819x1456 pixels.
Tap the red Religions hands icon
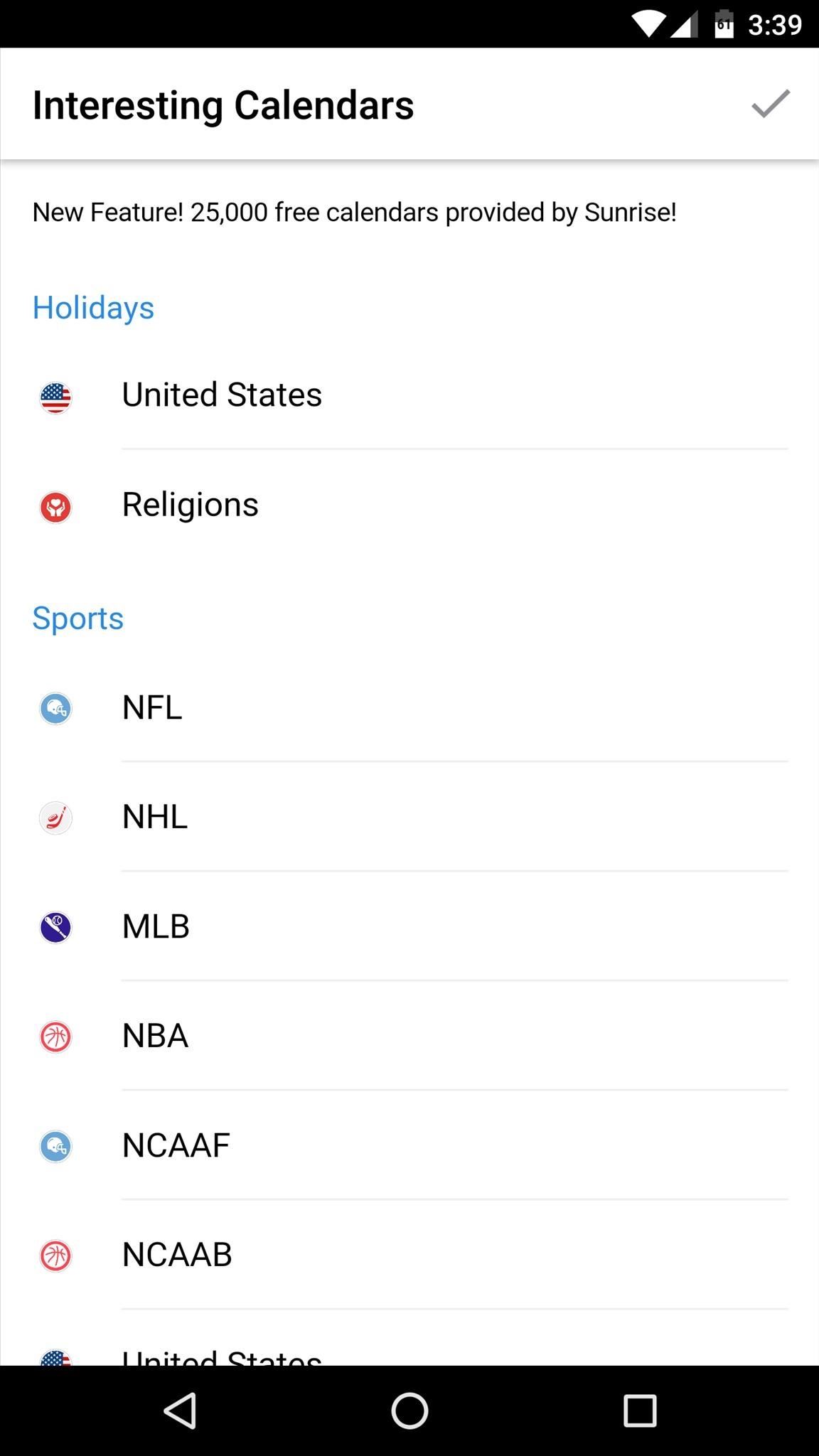coord(55,507)
